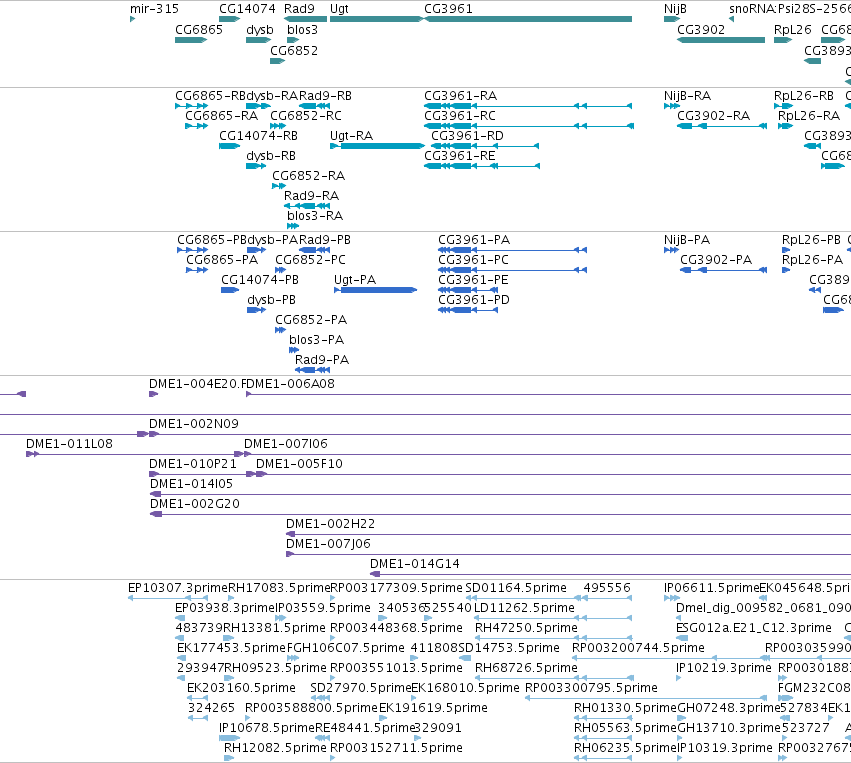This screenshot has height=763, width=851.
Task: Select transcript CG6865-RA
Action: pyautogui.click(x=221, y=116)
